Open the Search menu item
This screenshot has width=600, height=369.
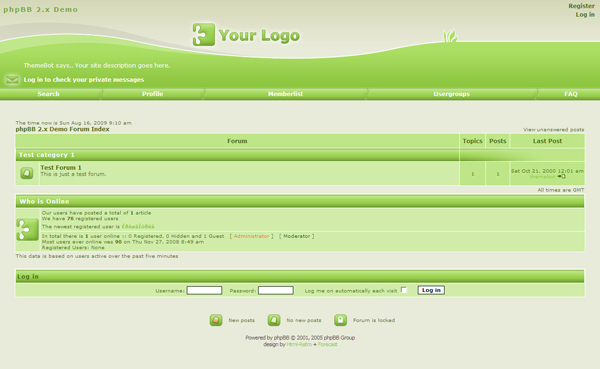48,94
